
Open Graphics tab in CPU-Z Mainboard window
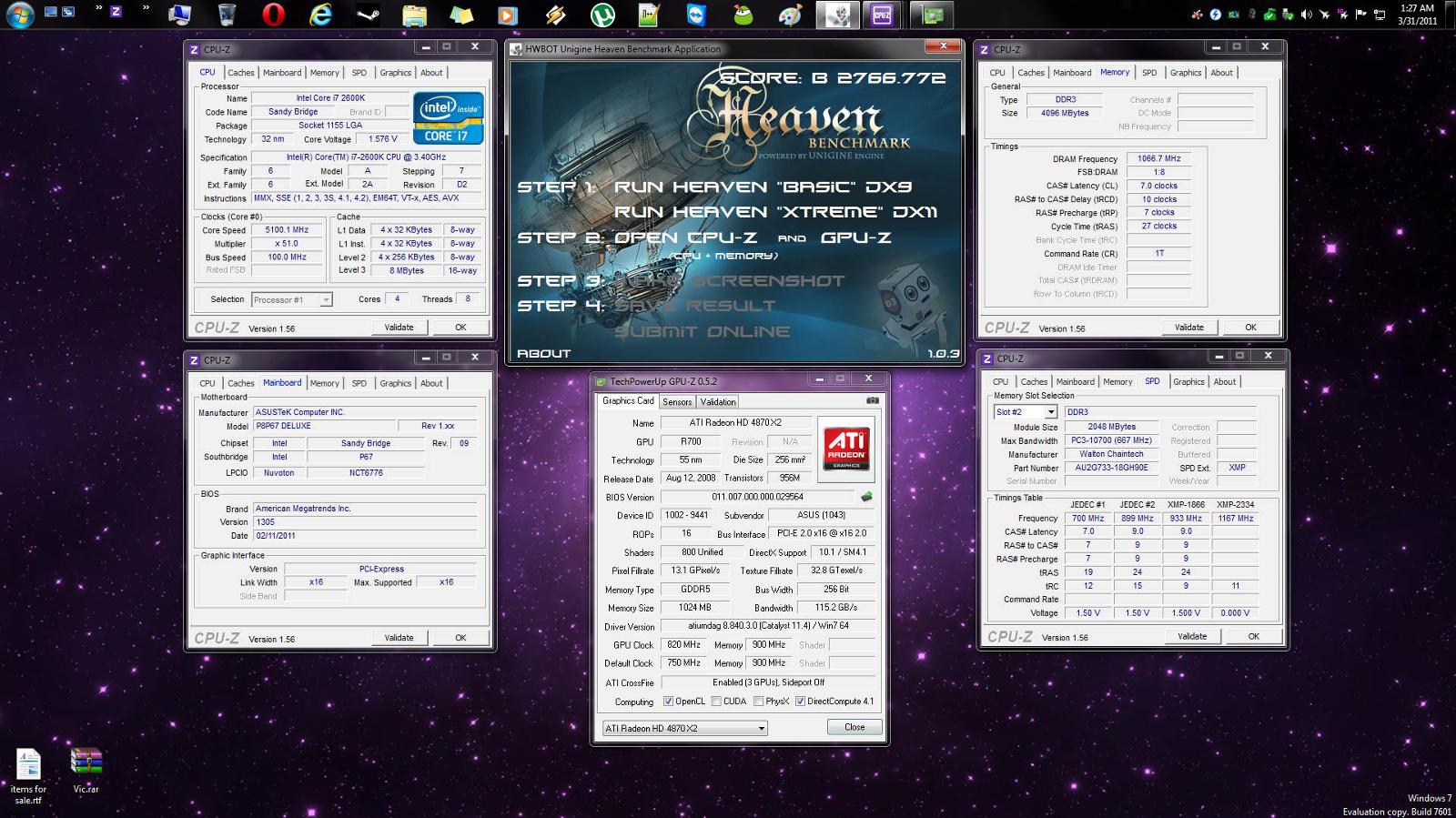coord(396,383)
